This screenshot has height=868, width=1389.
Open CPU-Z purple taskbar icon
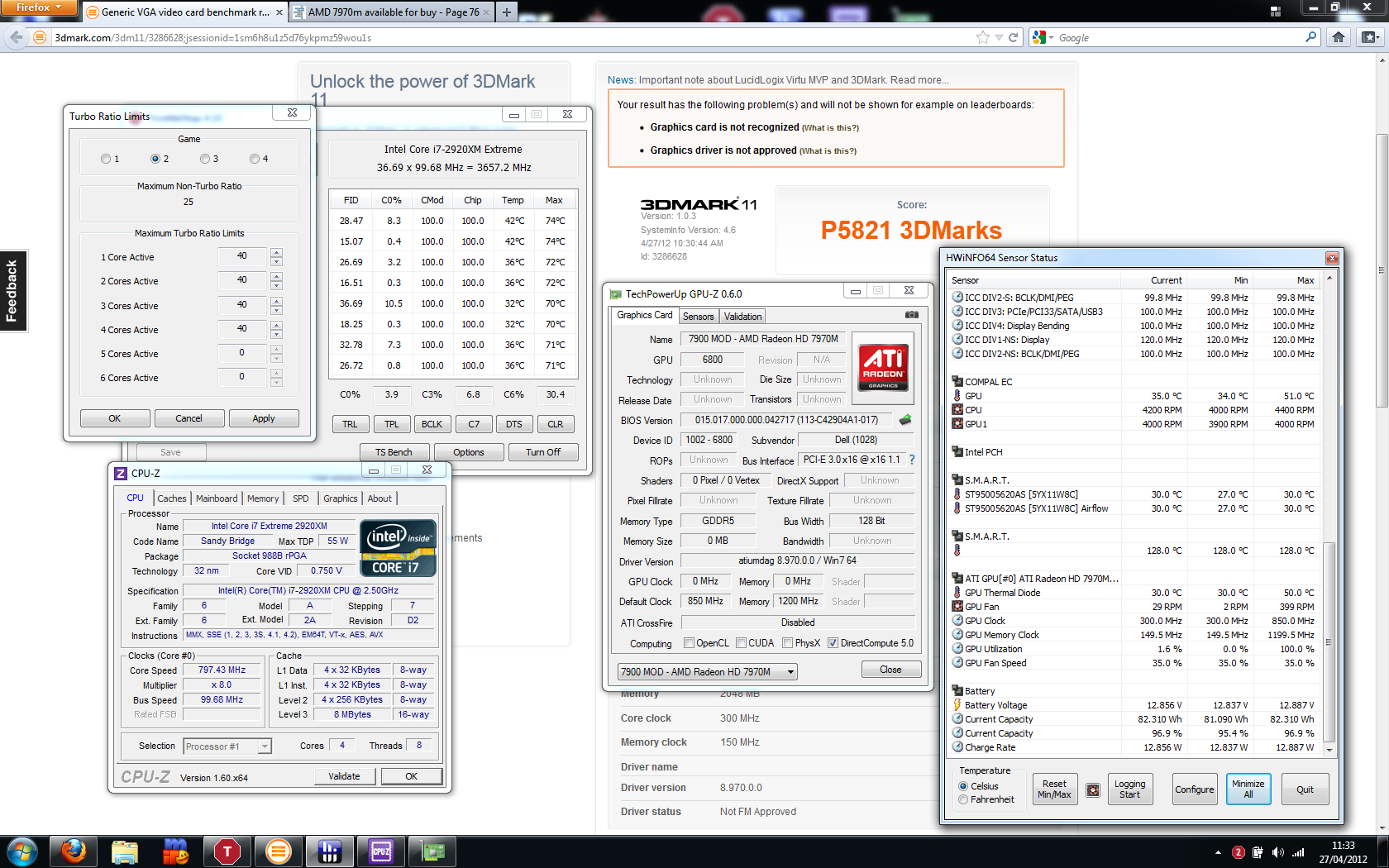pos(381,851)
